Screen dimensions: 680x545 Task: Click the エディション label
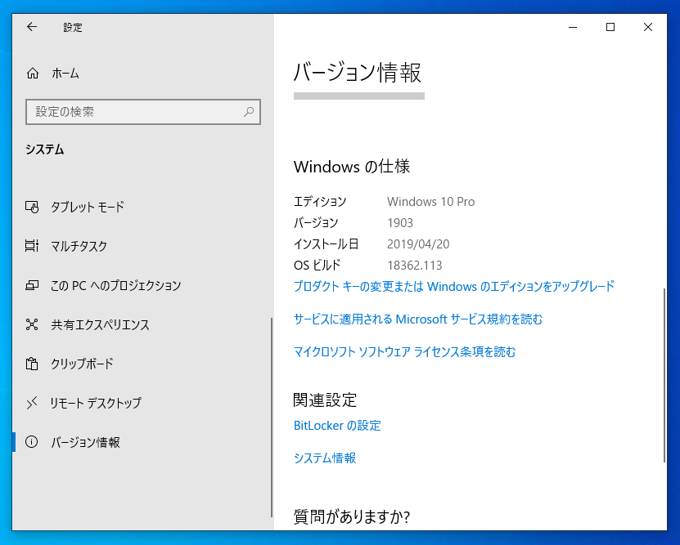pos(320,202)
